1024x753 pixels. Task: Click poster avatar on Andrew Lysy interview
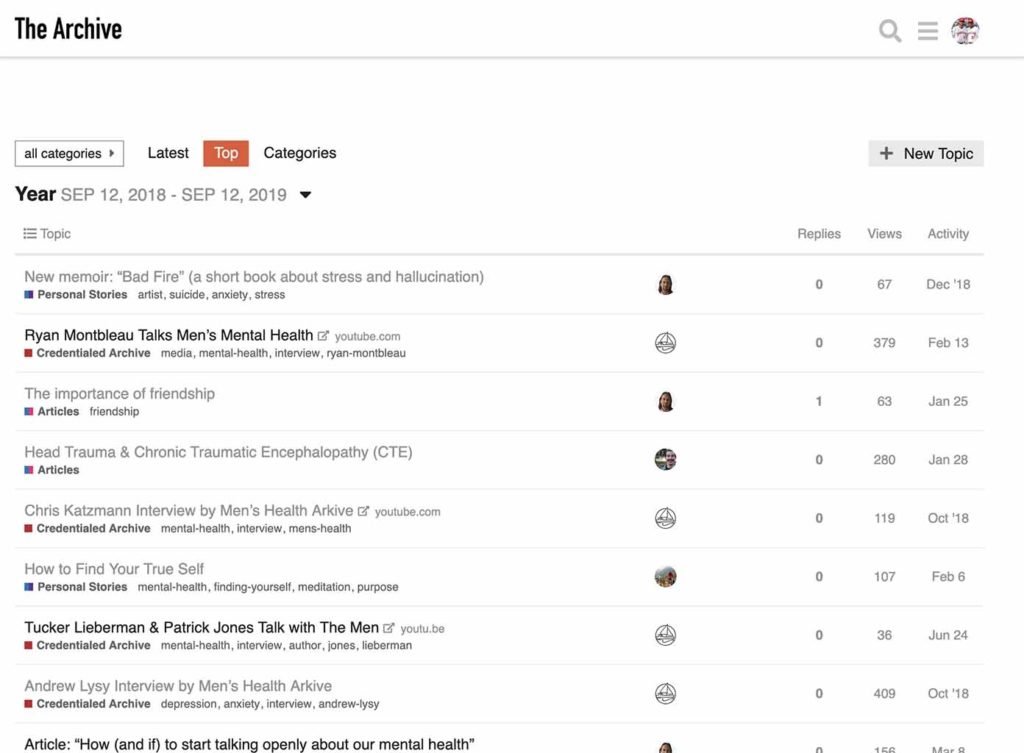click(665, 694)
